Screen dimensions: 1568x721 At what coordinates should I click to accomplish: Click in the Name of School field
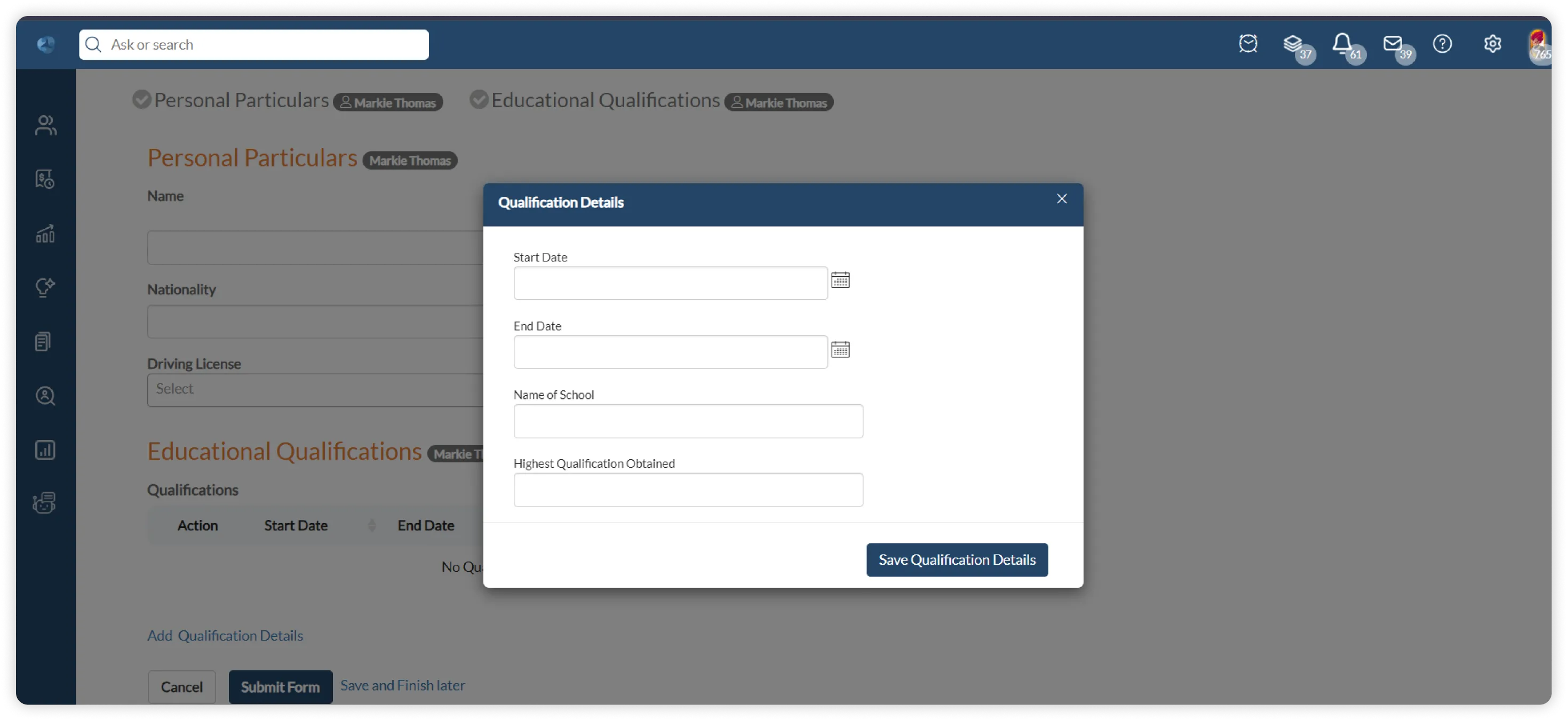point(688,421)
